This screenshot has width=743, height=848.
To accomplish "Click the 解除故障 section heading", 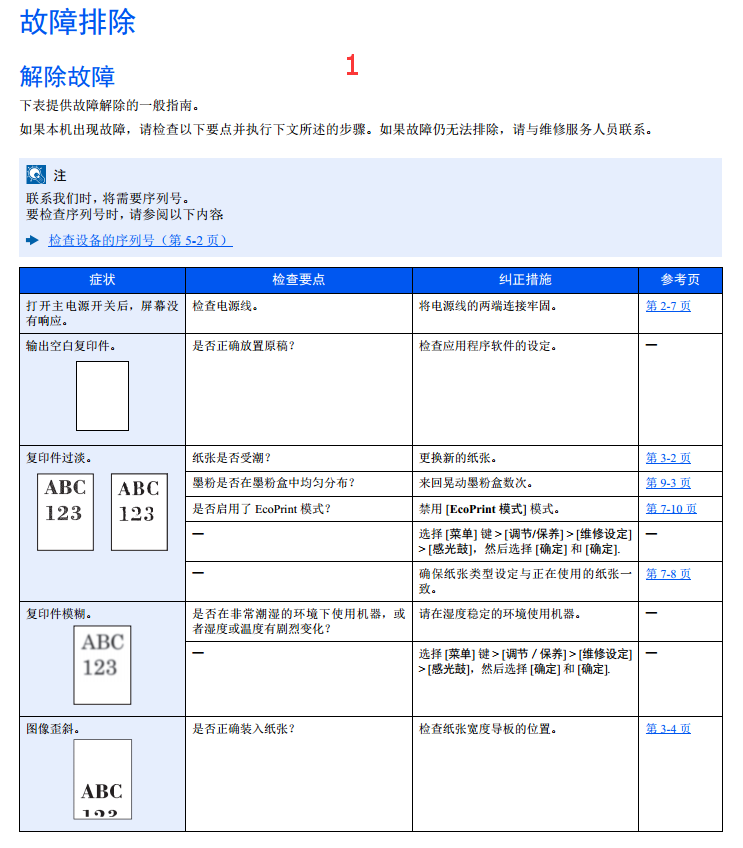I will click(x=67, y=76).
